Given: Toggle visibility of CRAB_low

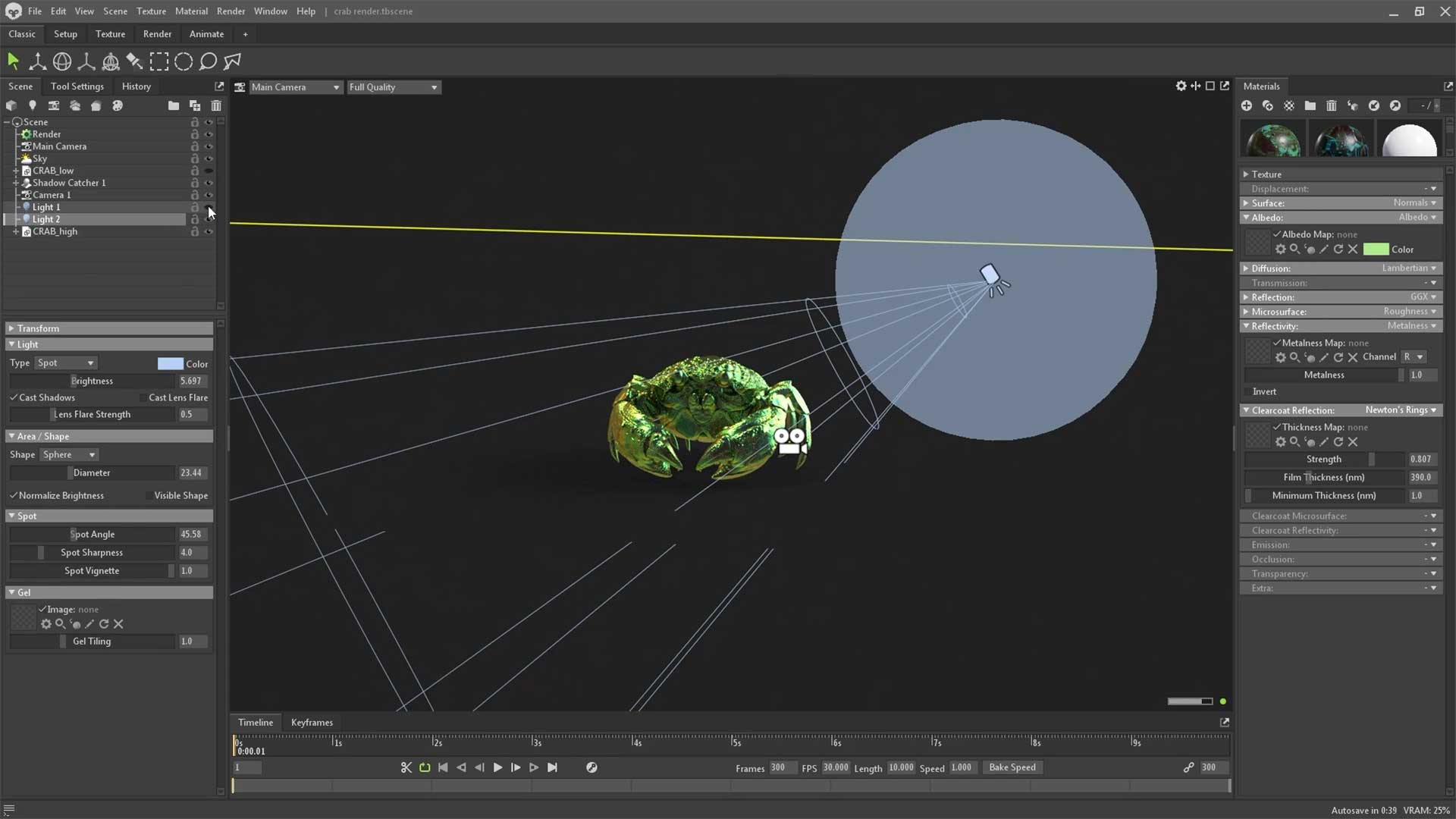Looking at the screenshot, I should [x=209, y=171].
